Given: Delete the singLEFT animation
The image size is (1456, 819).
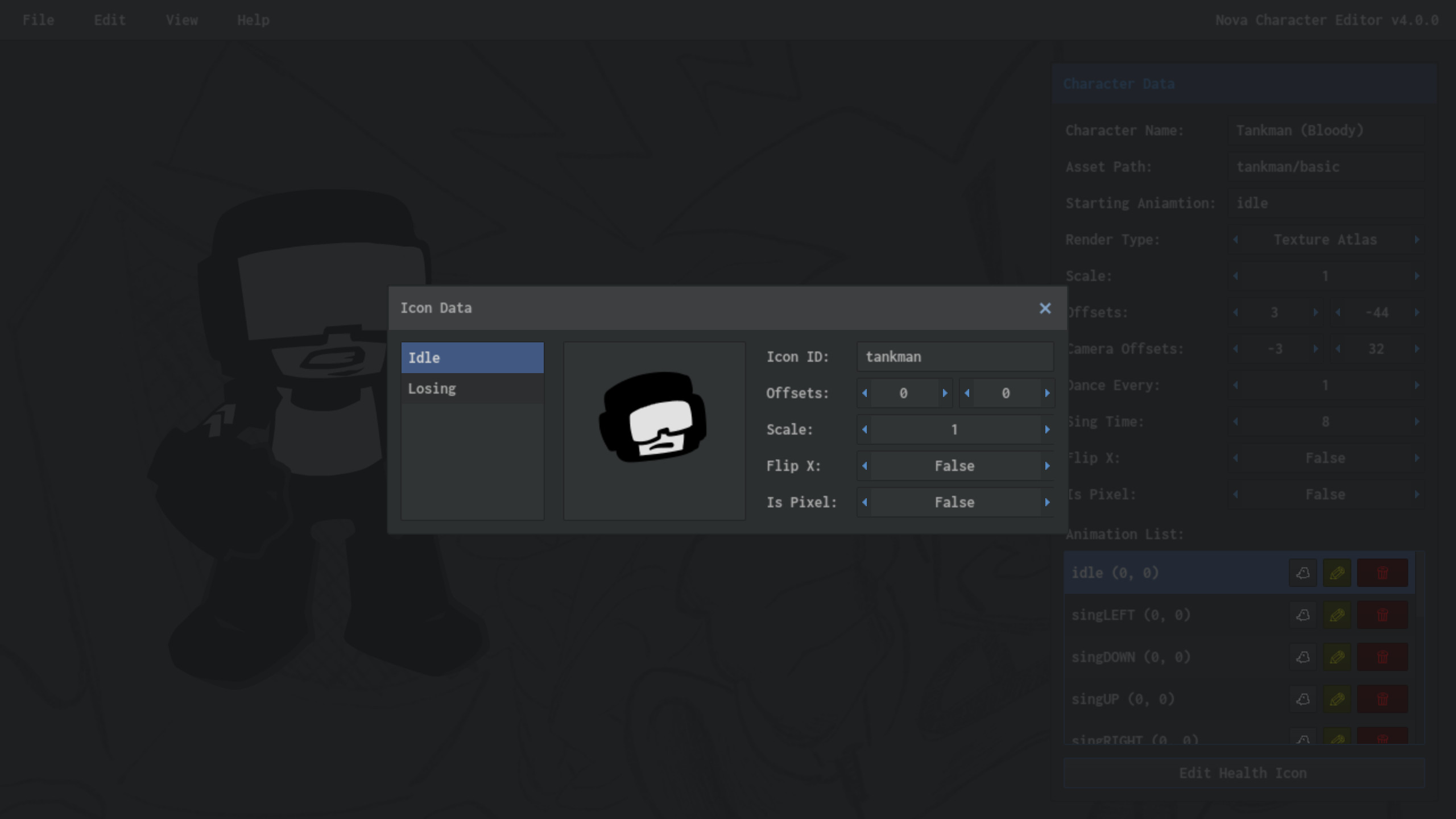Looking at the screenshot, I should [x=1383, y=615].
